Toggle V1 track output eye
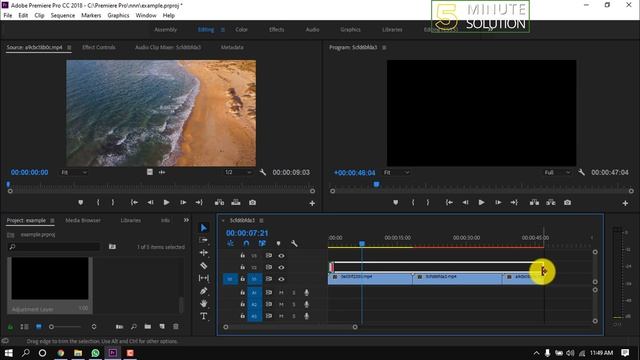The width and height of the screenshot is (640, 360). 282,279
